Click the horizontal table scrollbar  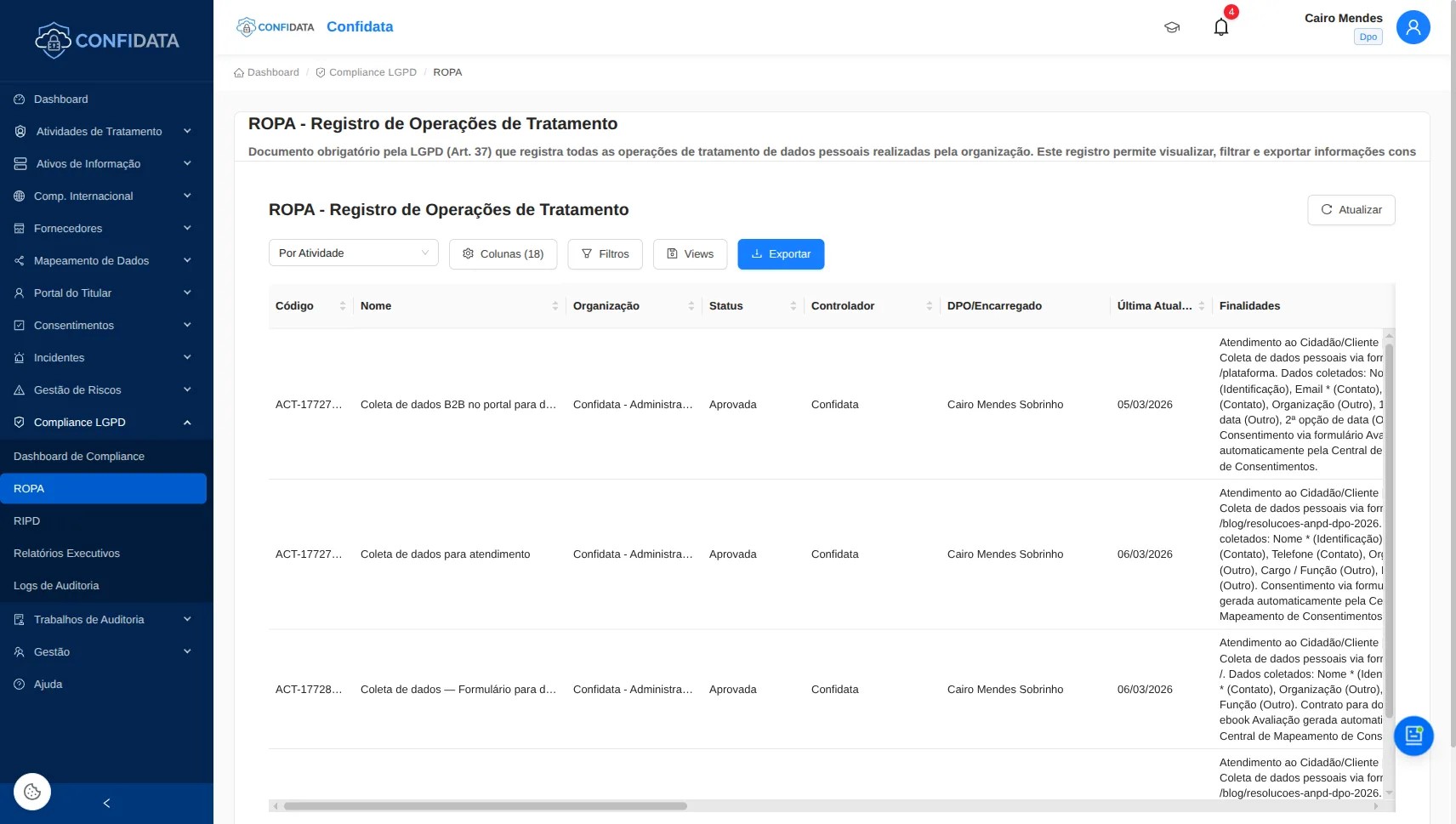coord(485,806)
